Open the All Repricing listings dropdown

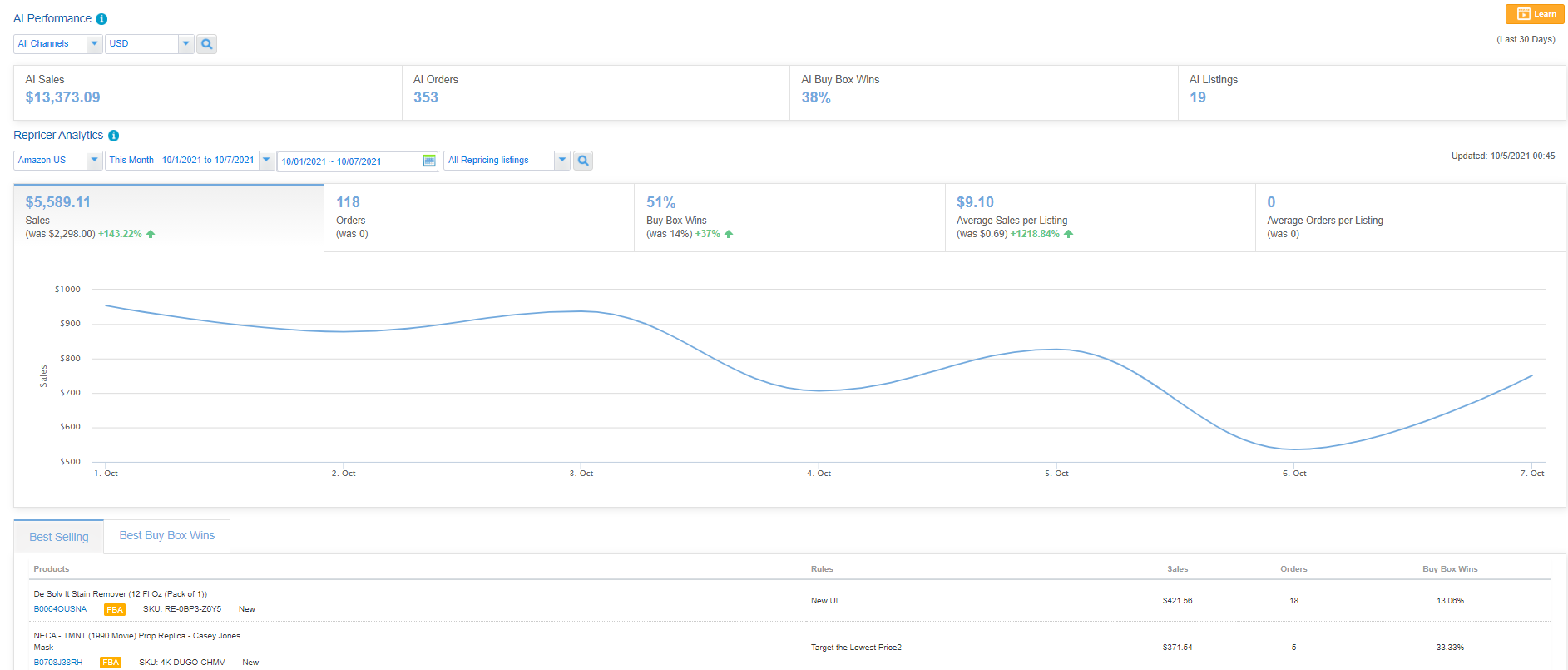tap(507, 161)
